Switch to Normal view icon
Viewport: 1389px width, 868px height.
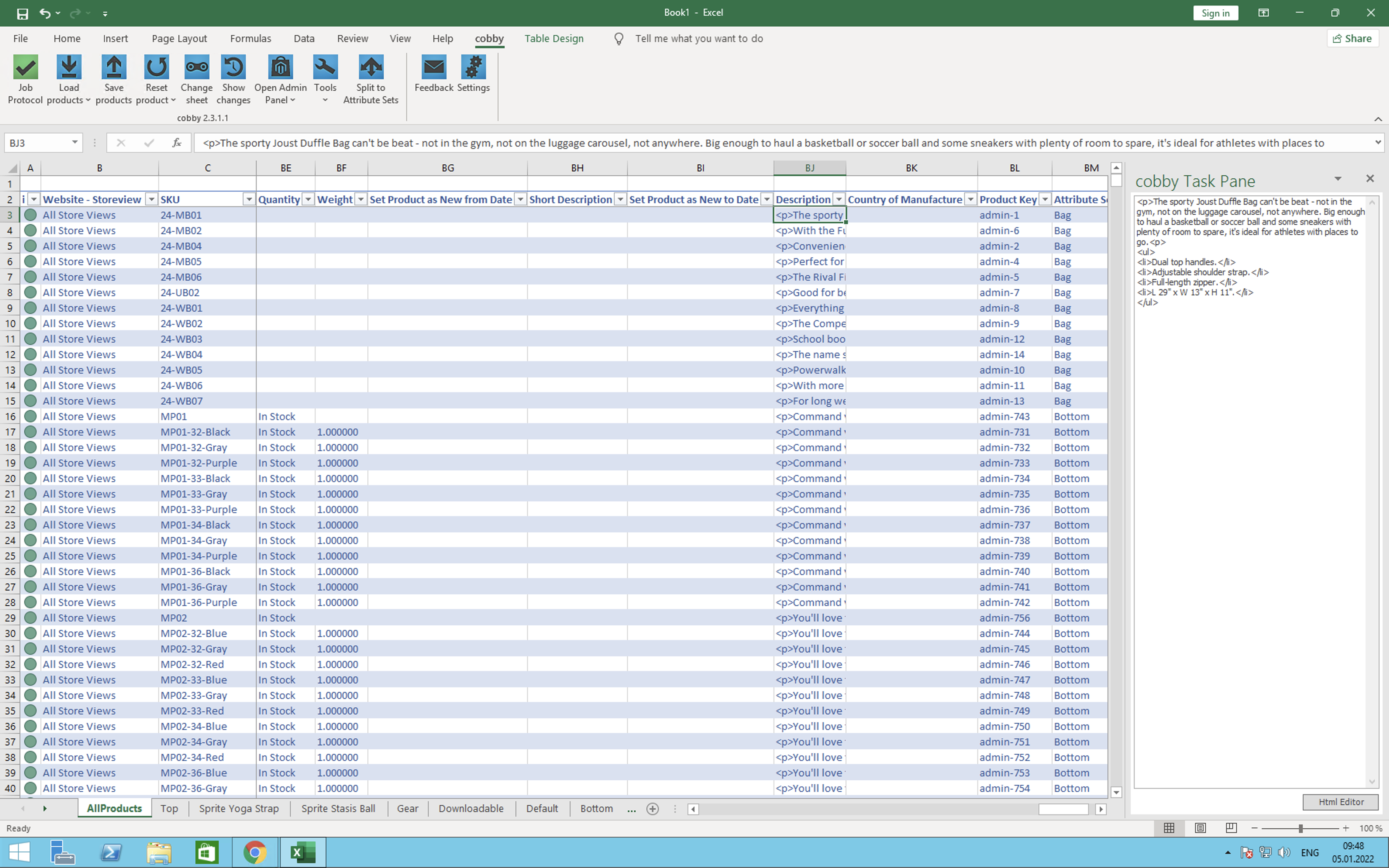1169,828
